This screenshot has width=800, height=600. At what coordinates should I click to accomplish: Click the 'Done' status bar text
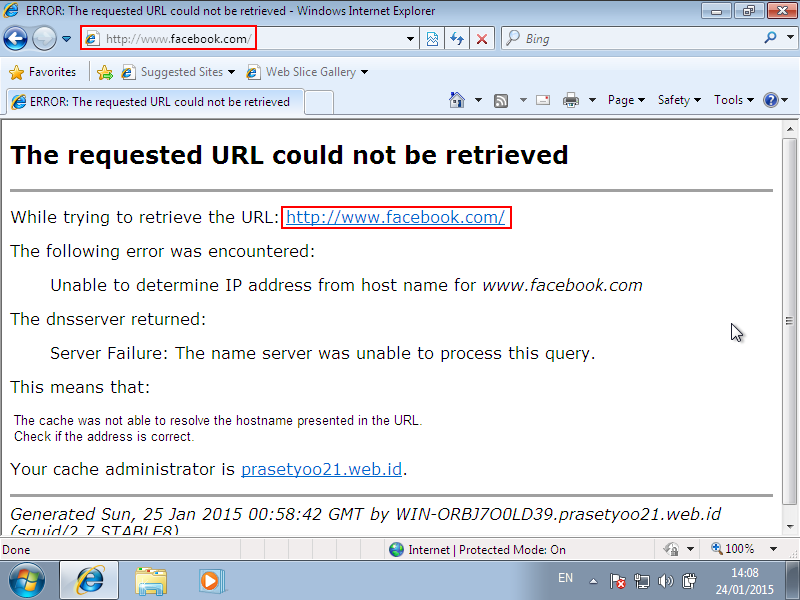pyautogui.click(x=16, y=550)
